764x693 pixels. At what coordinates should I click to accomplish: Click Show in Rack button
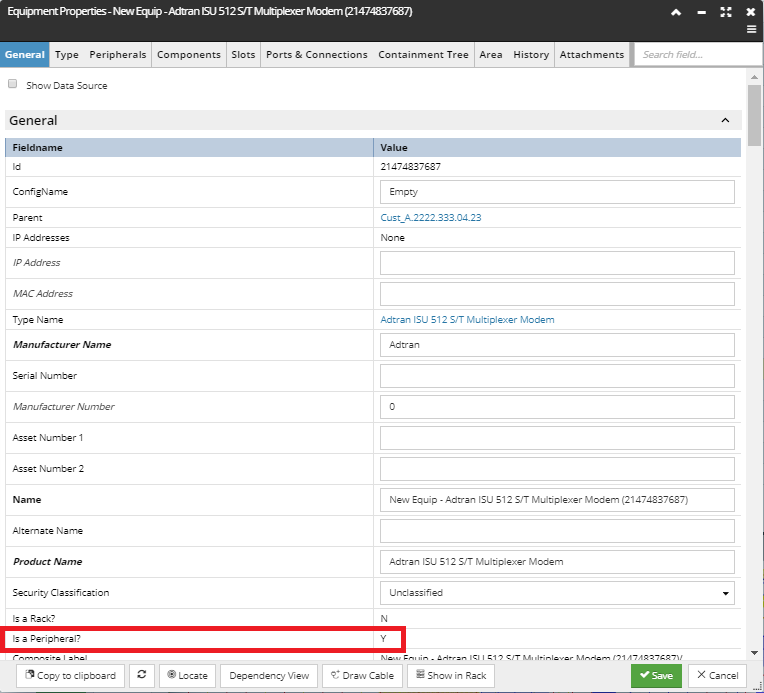point(451,675)
